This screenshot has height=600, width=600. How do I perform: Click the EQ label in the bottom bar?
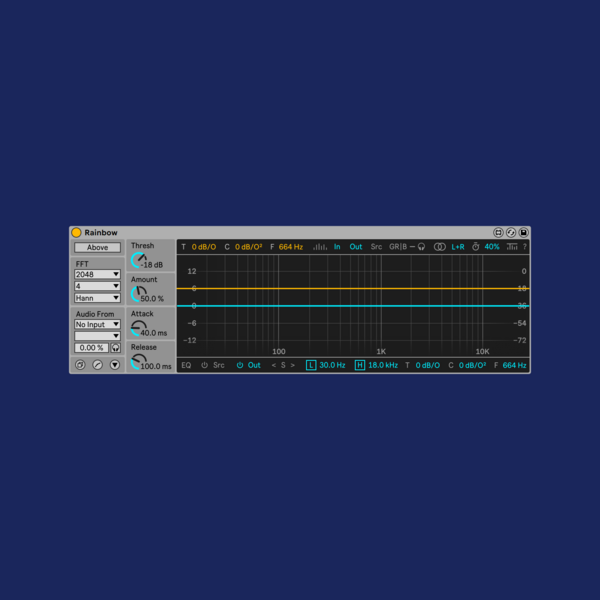(x=186, y=365)
